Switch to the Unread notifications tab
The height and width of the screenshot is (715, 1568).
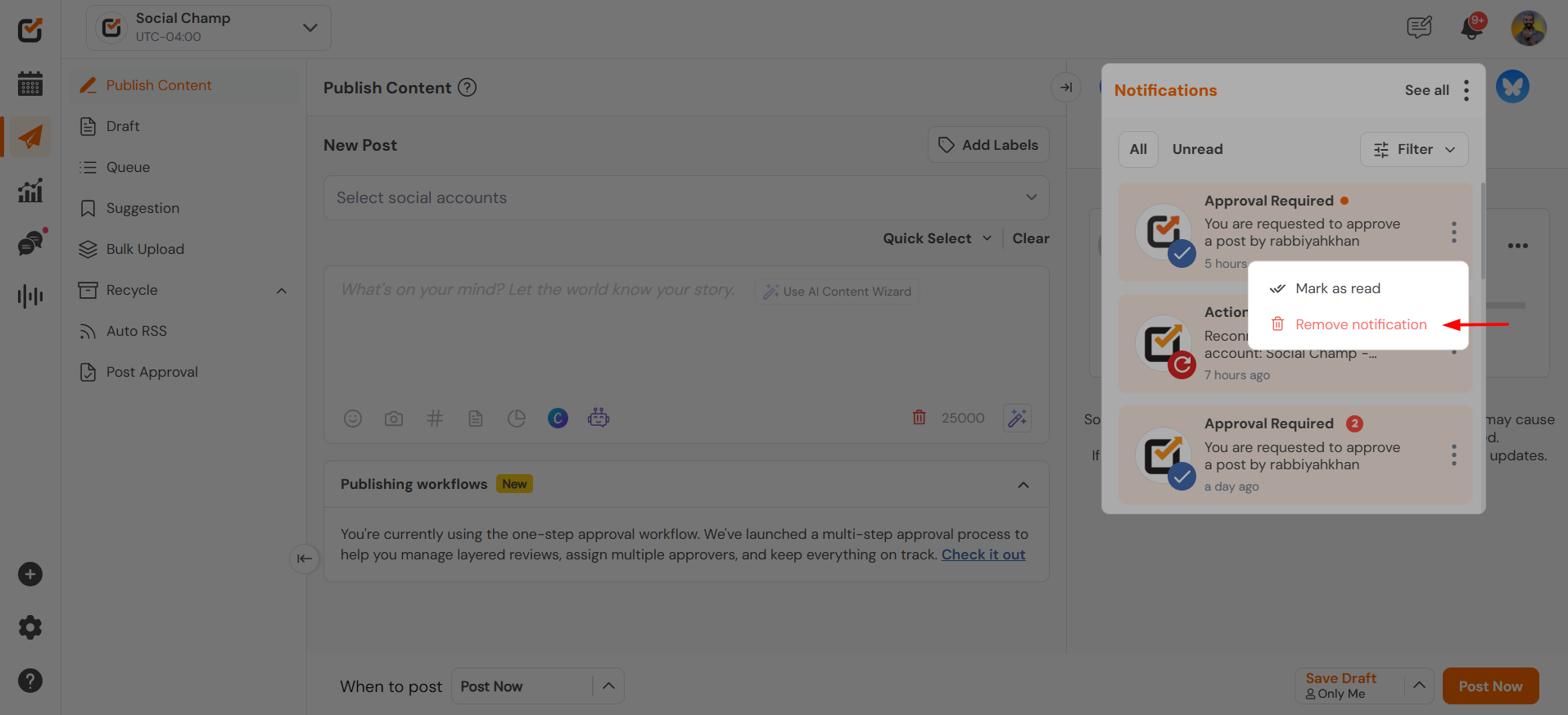tap(1197, 149)
